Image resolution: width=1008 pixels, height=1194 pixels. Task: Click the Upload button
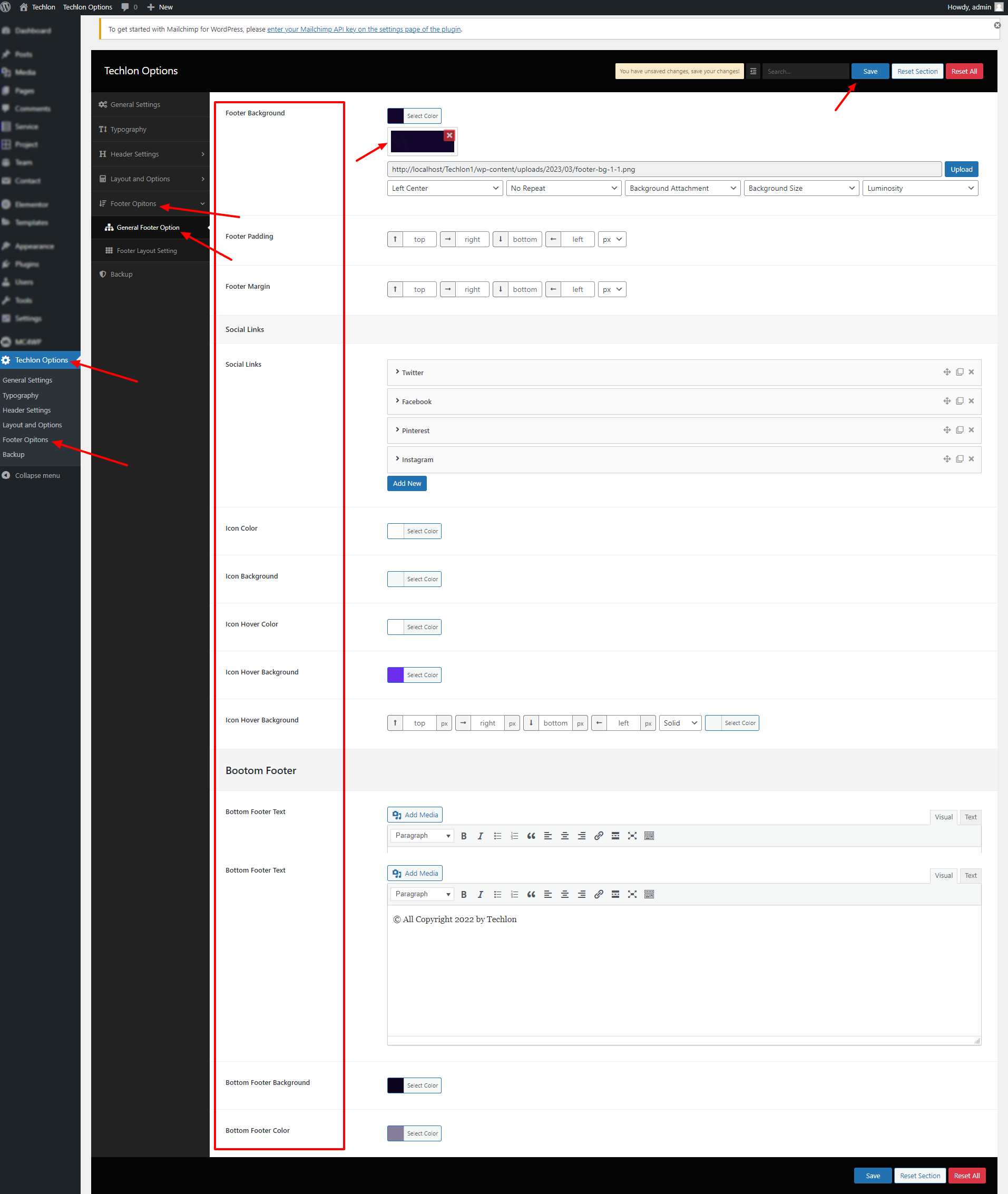pyautogui.click(x=961, y=169)
